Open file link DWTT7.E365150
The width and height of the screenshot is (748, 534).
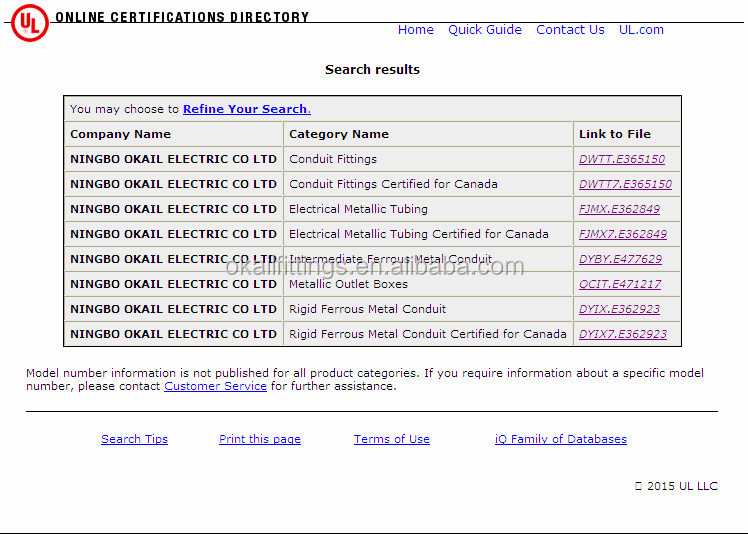click(625, 184)
